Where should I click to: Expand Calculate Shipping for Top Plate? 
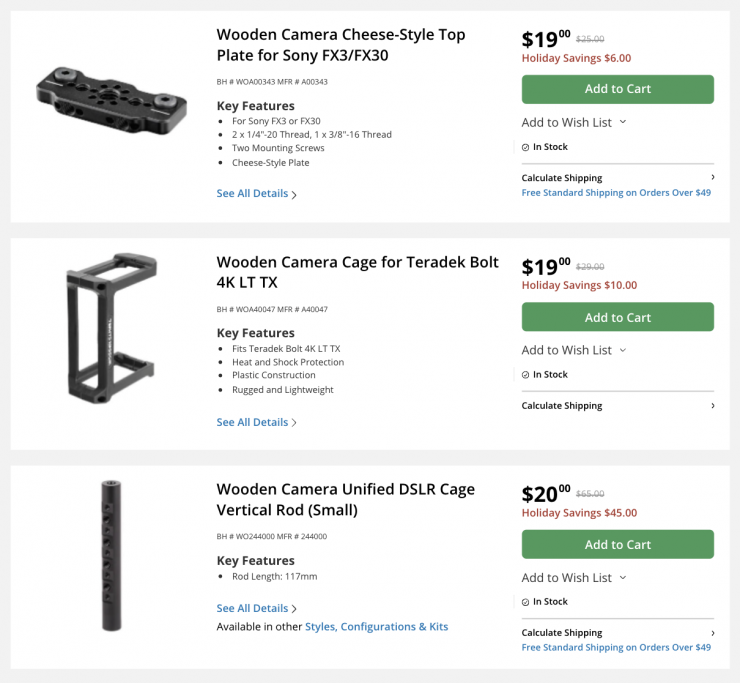tap(617, 178)
